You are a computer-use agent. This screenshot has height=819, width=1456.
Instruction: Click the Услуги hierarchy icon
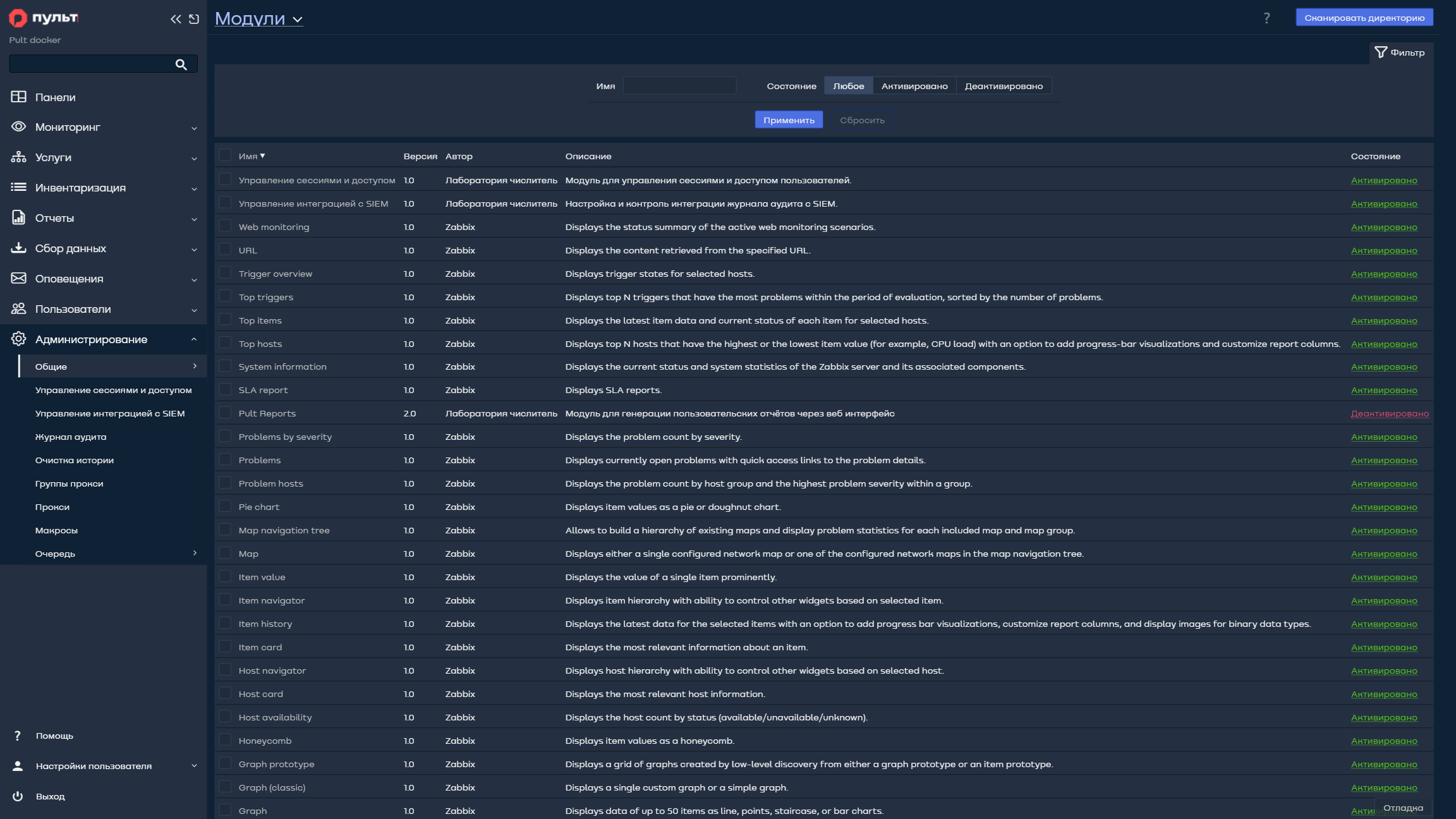tap(19, 157)
